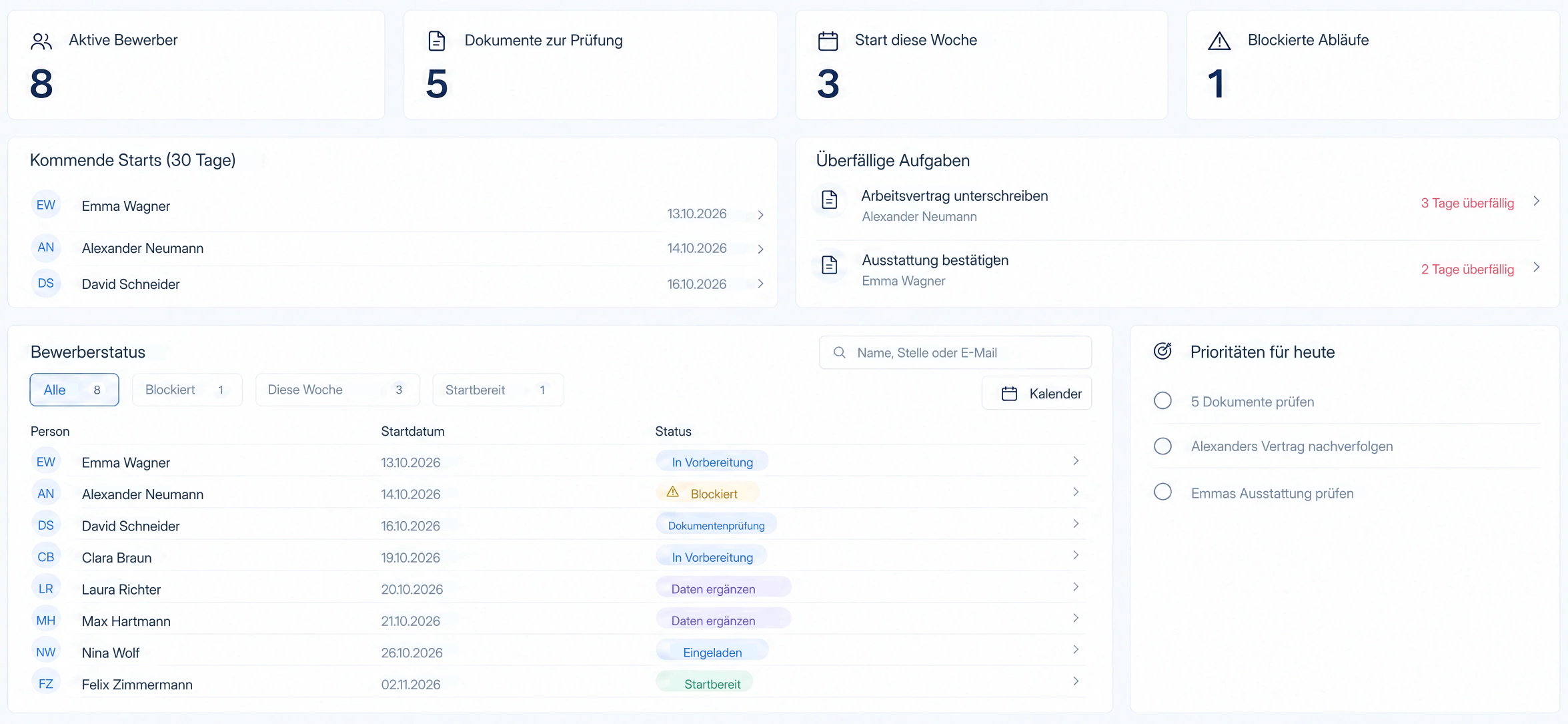Click the Start diese Woche calendar icon

click(x=828, y=41)
